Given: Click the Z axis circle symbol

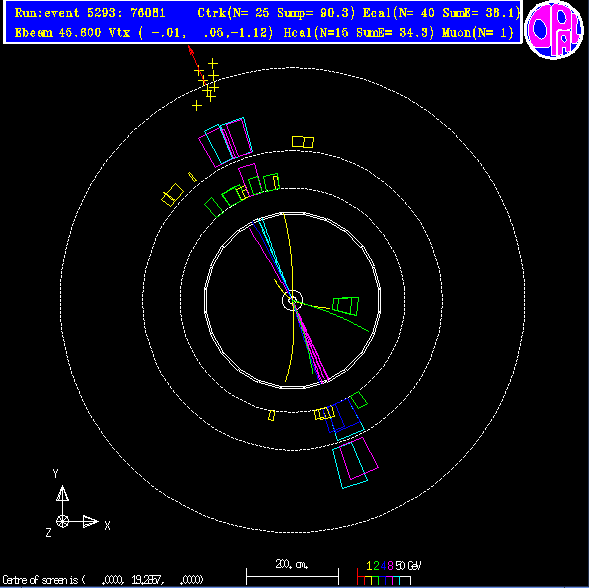Looking at the screenshot, I should [62, 521].
